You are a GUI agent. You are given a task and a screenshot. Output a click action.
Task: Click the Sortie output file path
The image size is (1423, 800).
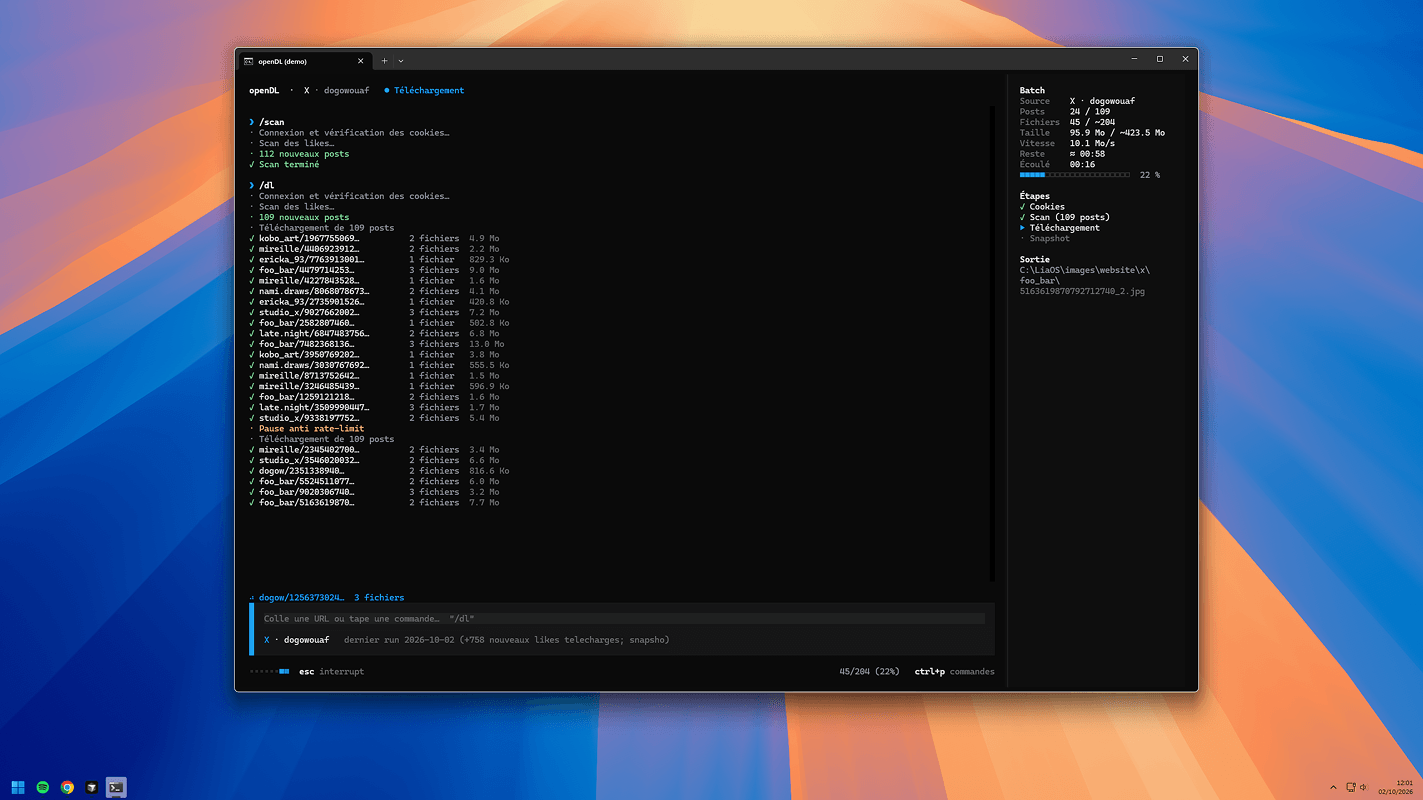1084,281
